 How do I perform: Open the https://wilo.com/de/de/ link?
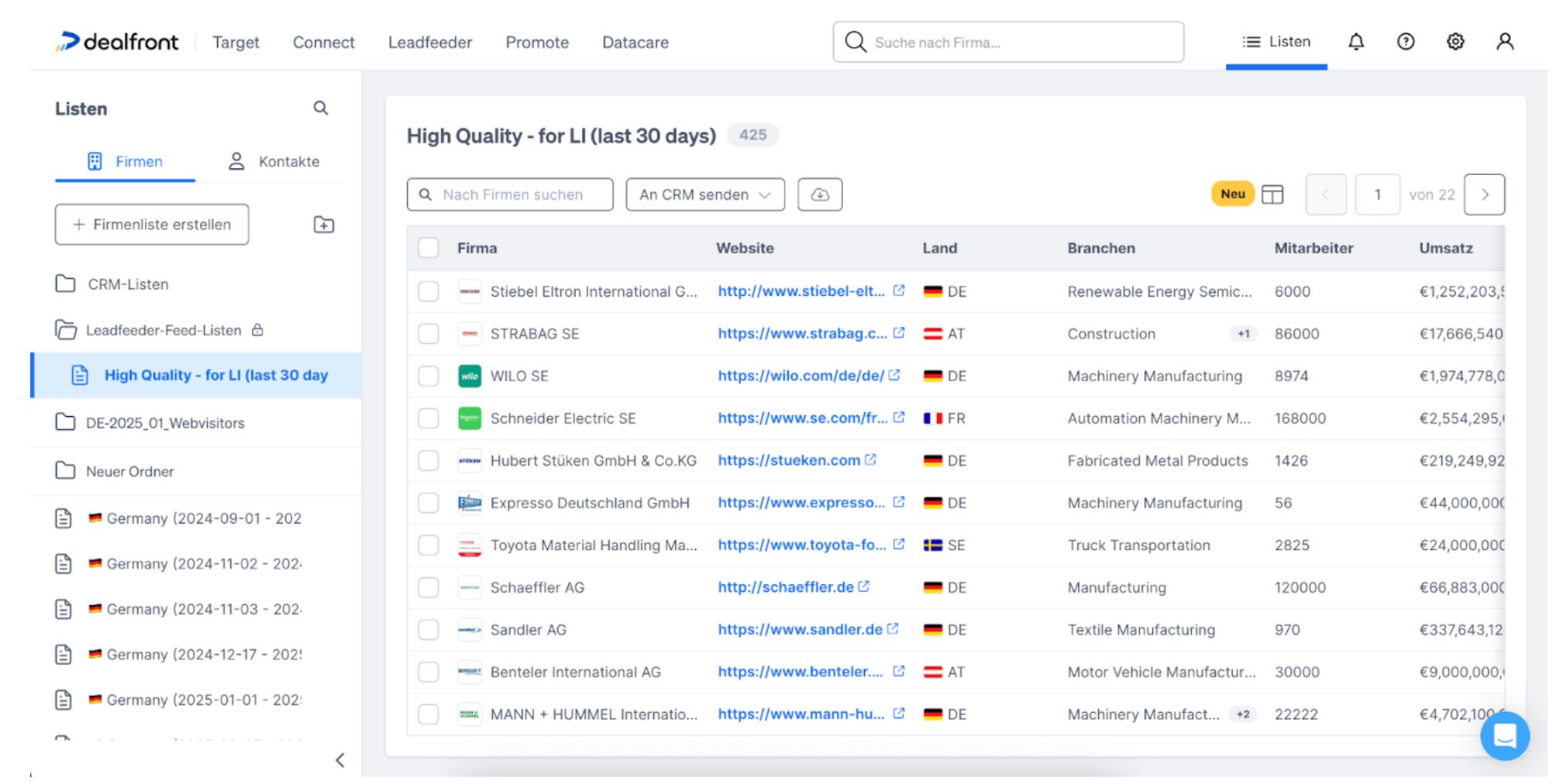801,376
